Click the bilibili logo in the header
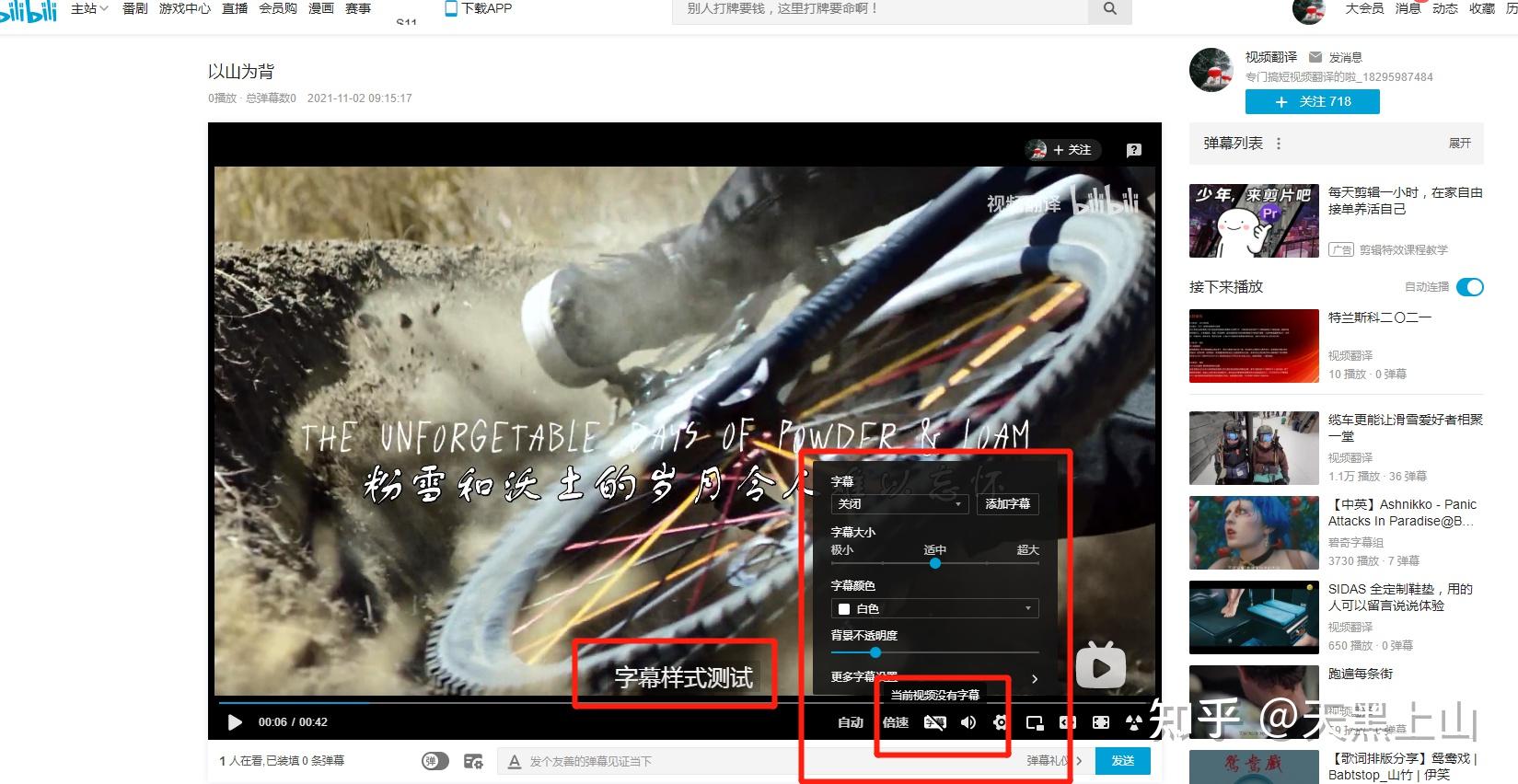 29,10
